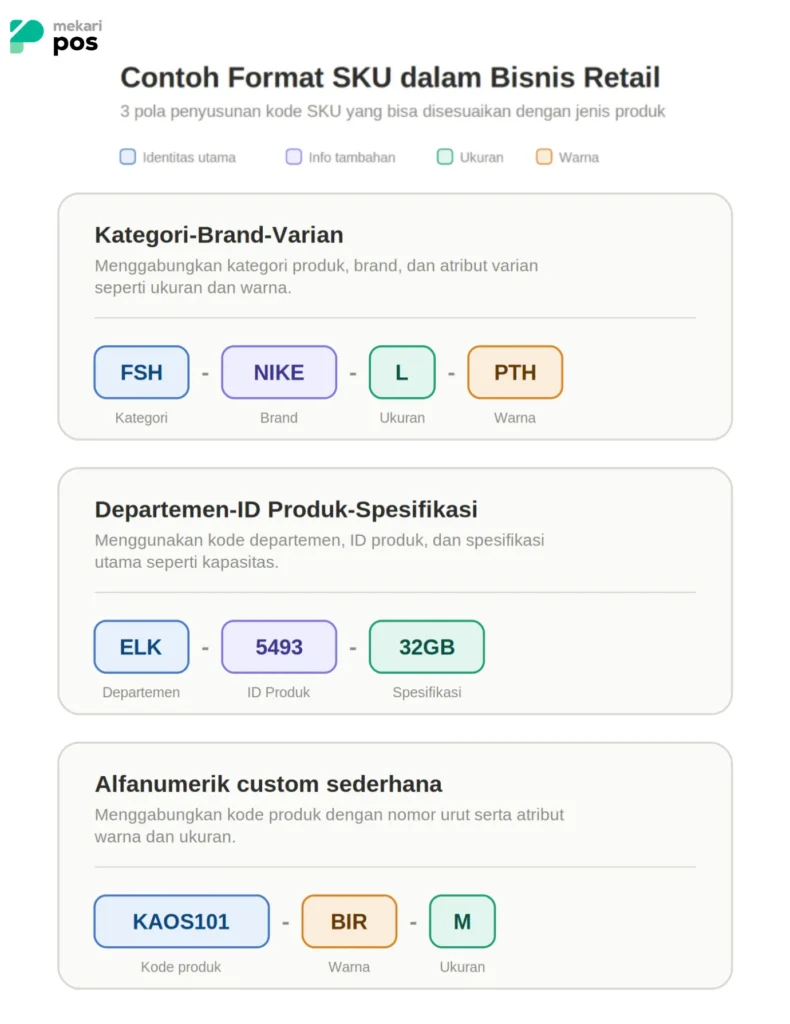Click the orange Warna legend swatch

(x=544, y=157)
